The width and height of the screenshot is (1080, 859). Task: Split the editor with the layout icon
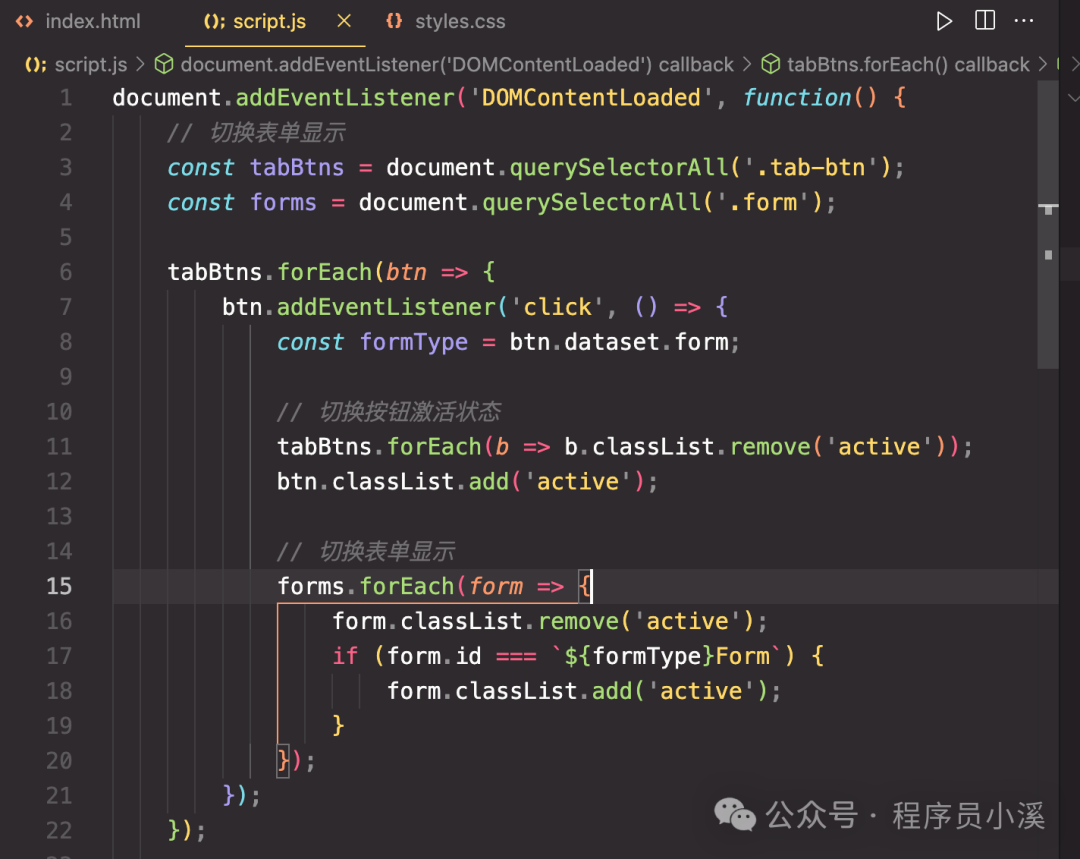click(985, 21)
